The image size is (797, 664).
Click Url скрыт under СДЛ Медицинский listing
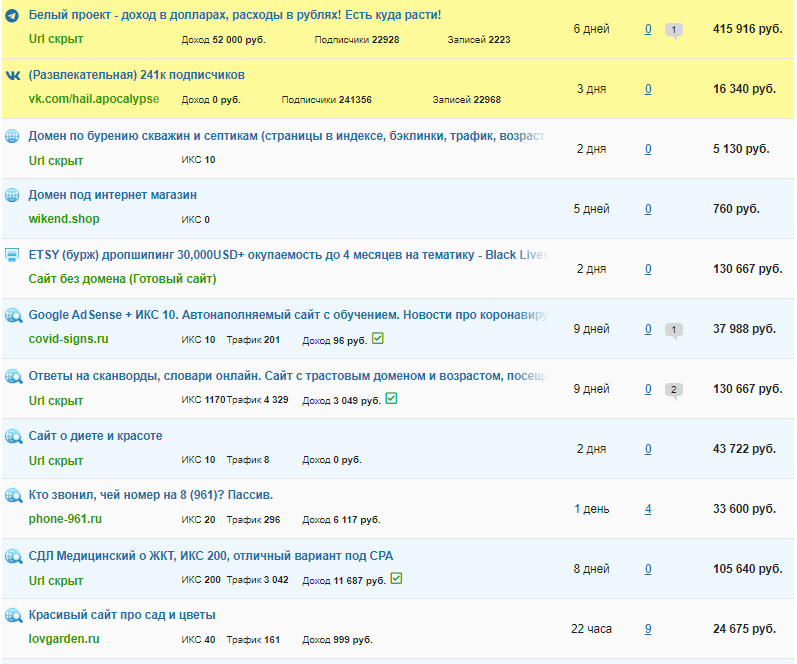[56, 581]
